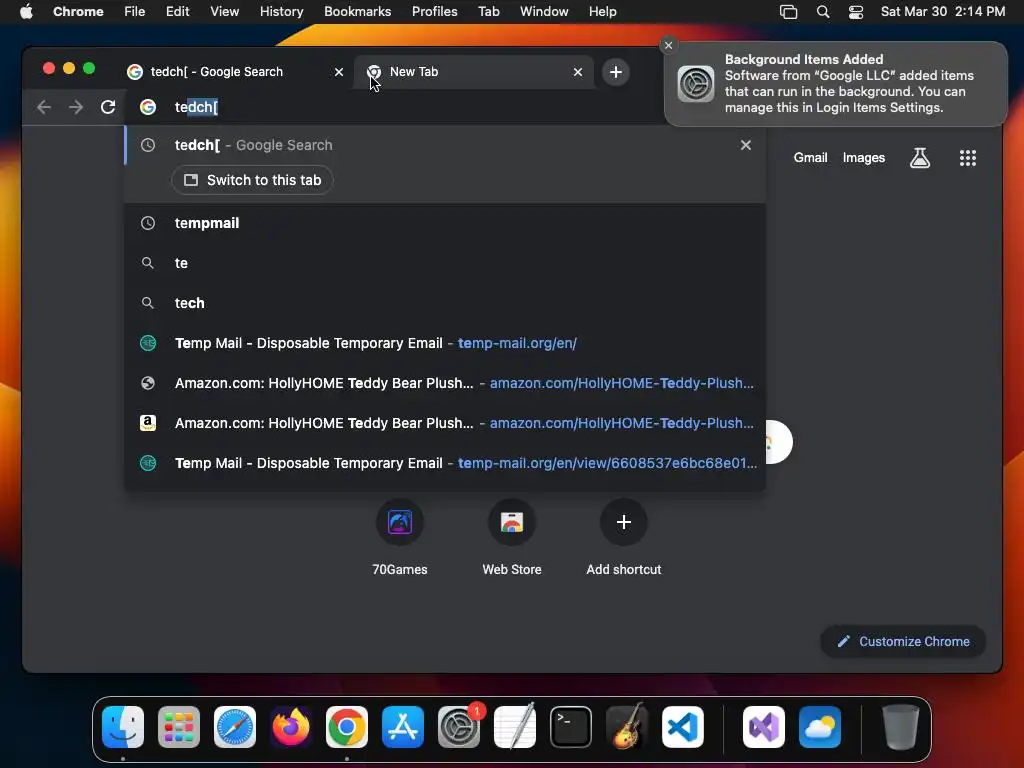1024x768 pixels.
Task: Go forward with the forward arrow
Action: point(76,107)
